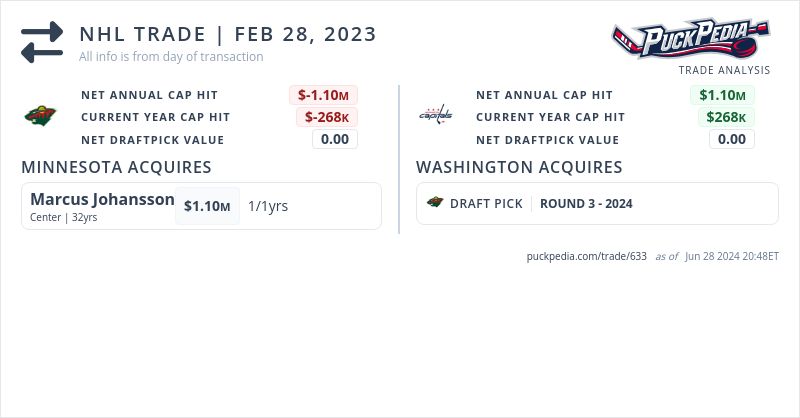The width and height of the screenshot is (800, 418).
Task: Click the Wild logo beside Draft Pick
Action: [434, 203]
